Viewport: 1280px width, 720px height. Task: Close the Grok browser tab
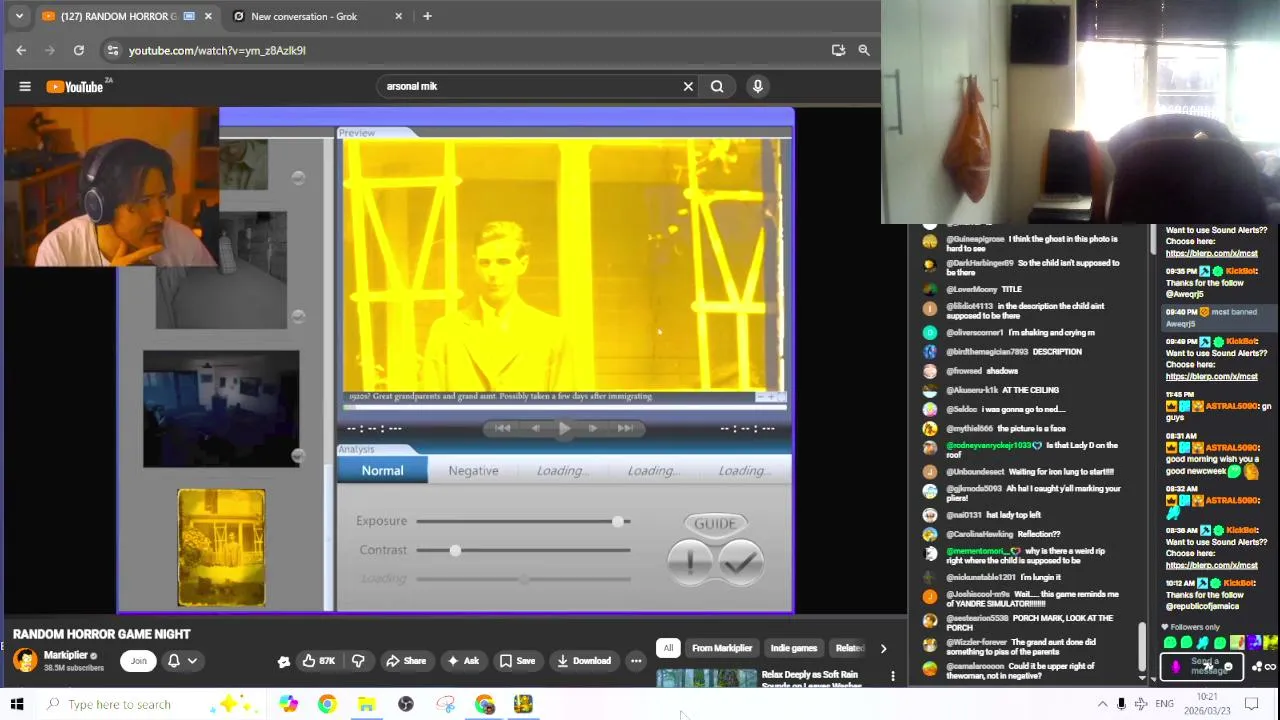coord(398,16)
